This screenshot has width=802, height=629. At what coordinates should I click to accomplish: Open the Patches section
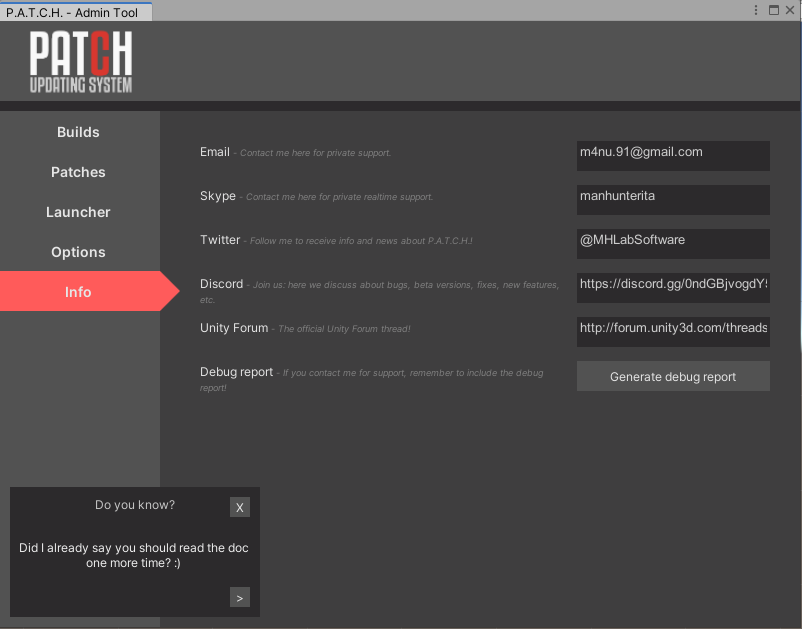78,172
